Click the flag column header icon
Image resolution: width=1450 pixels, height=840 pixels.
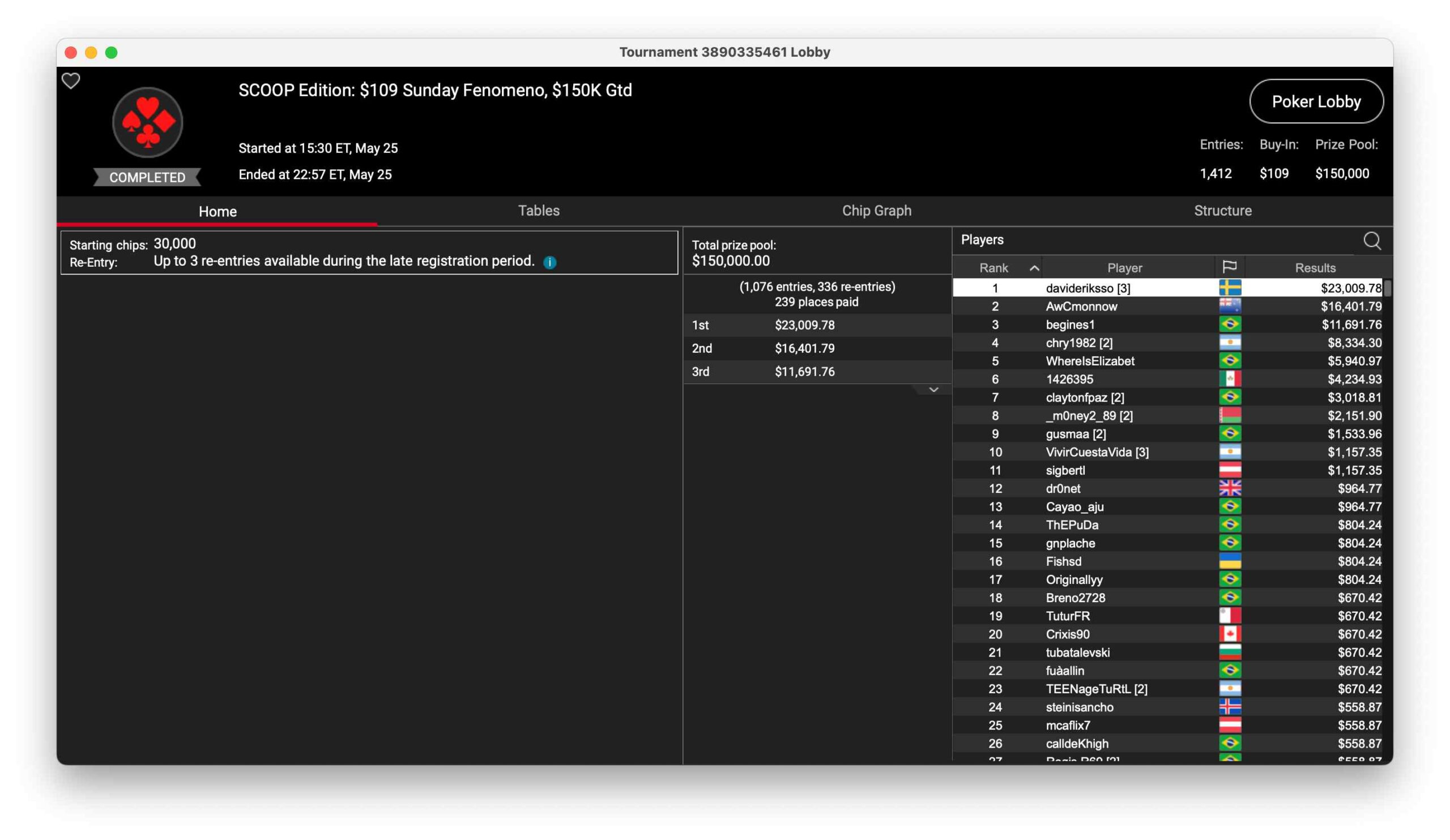click(x=1229, y=267)
